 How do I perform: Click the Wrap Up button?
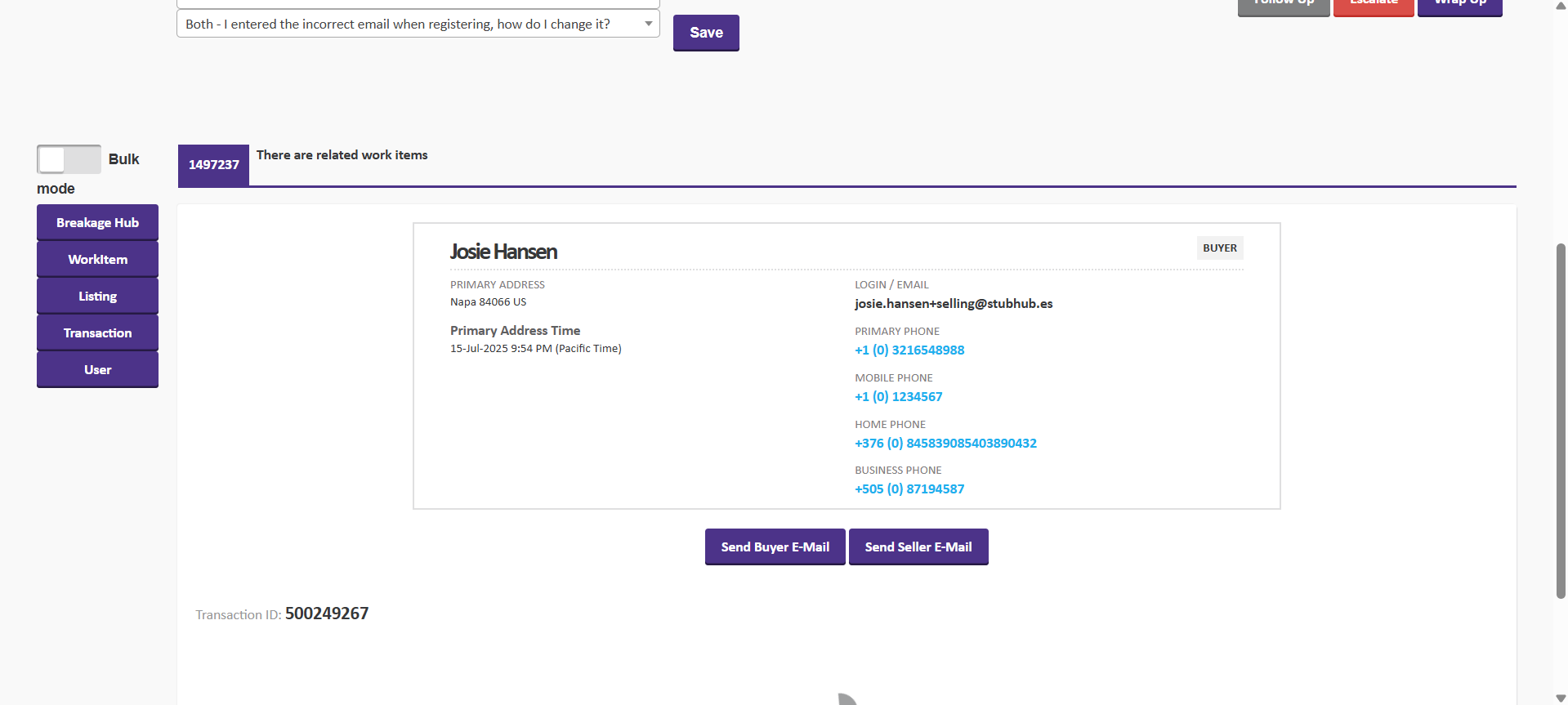[1459, 5]
